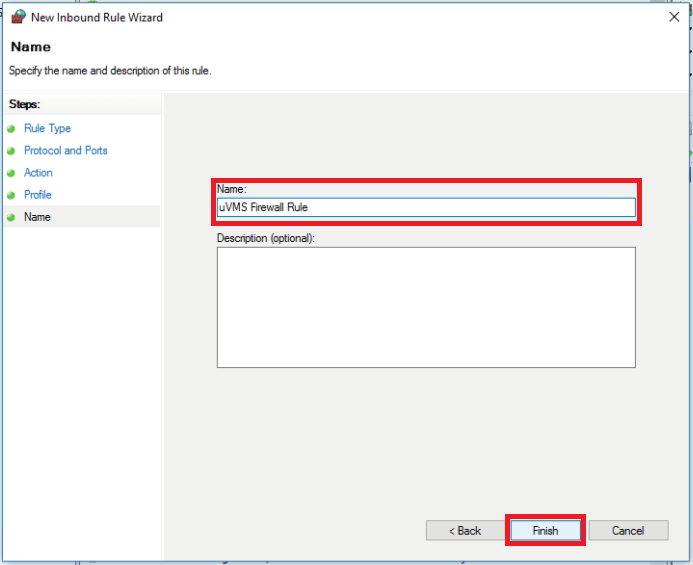Click the green bullet beside Action
This screenshot has height=565, width=693.
point(11,173)
